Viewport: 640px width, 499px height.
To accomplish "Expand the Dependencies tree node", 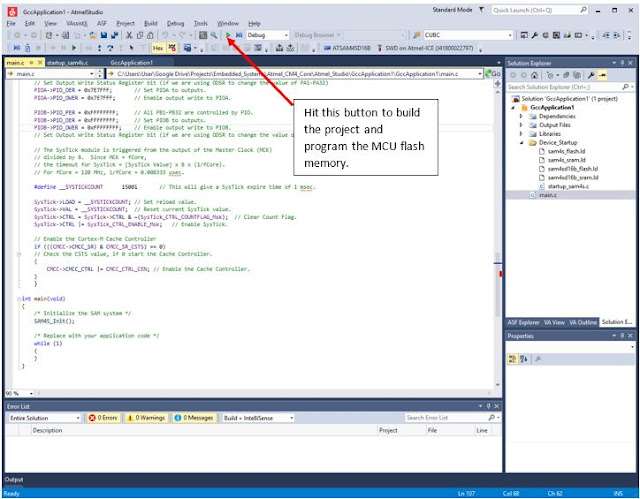I will click(521, 116).
